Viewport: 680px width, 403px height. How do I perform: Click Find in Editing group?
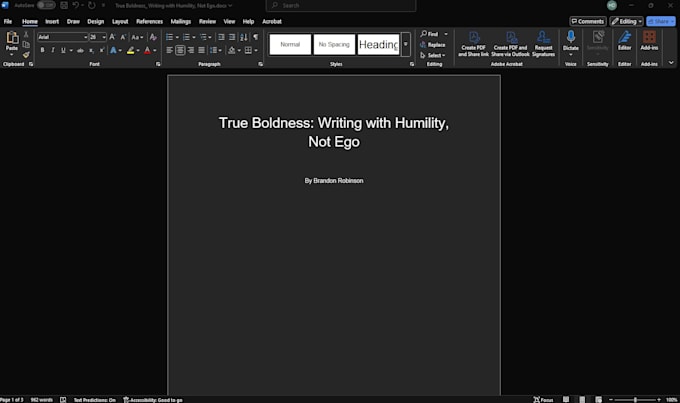[429, 34]
